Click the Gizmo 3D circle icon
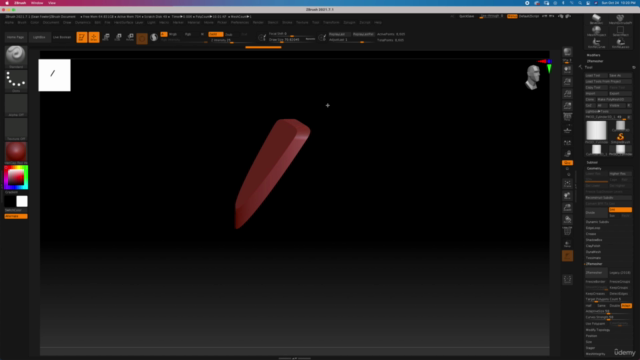Image resolution: width=640 pixels, height=360 pixels. 142,38
